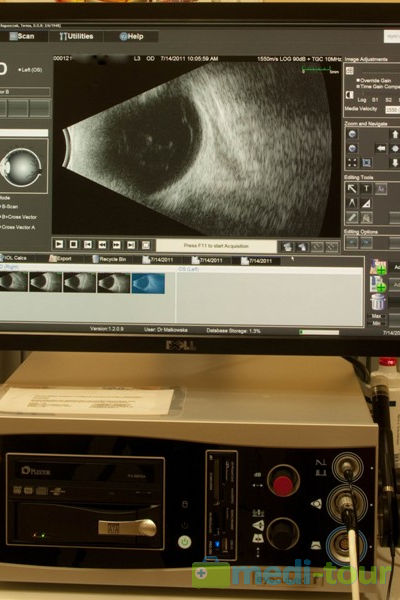Click the Export button
This screenshot has height=600, width=400.
click(x=60, y=259)
